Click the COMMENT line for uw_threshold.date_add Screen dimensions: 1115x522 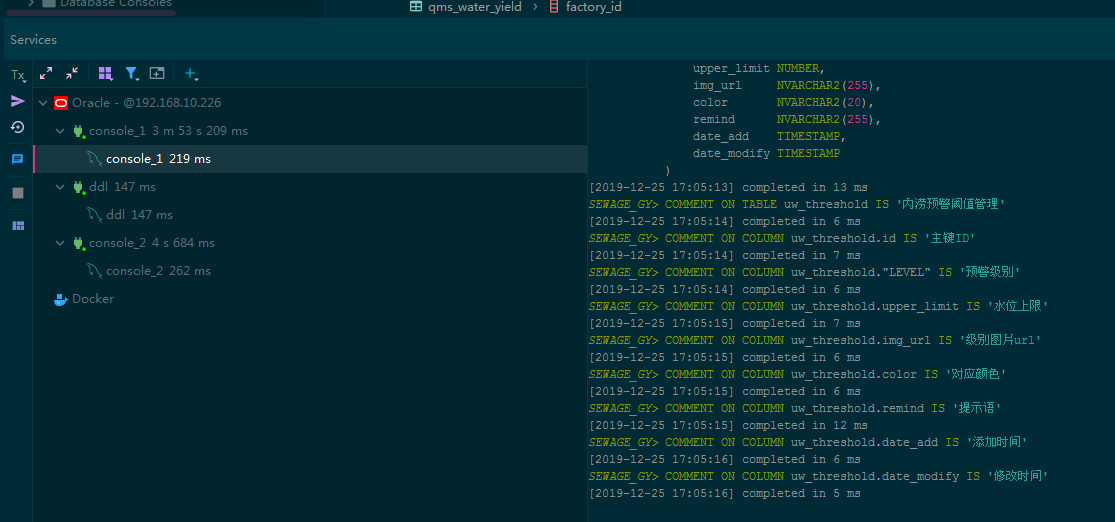tap(808, 442)
